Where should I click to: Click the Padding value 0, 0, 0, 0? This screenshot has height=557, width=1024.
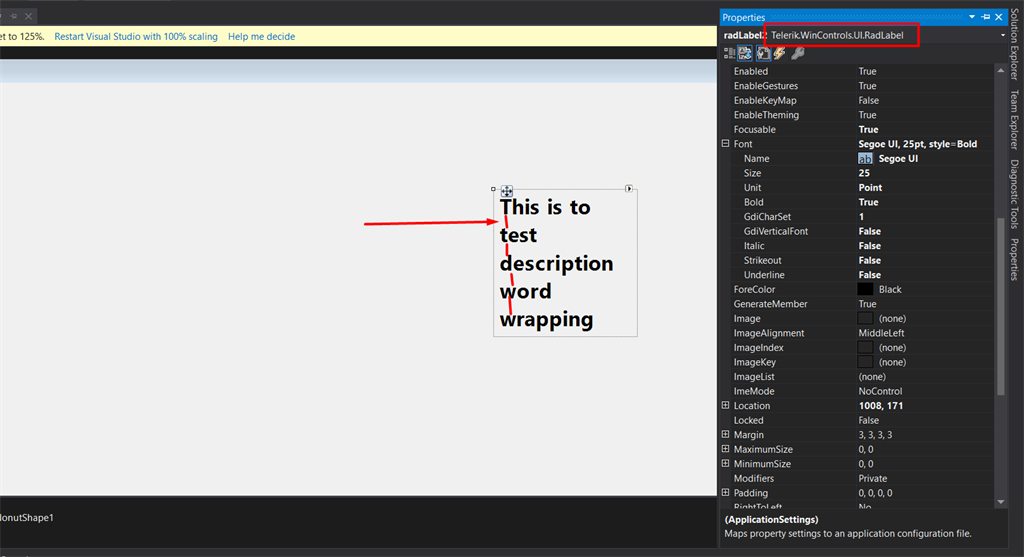(875, 493)
